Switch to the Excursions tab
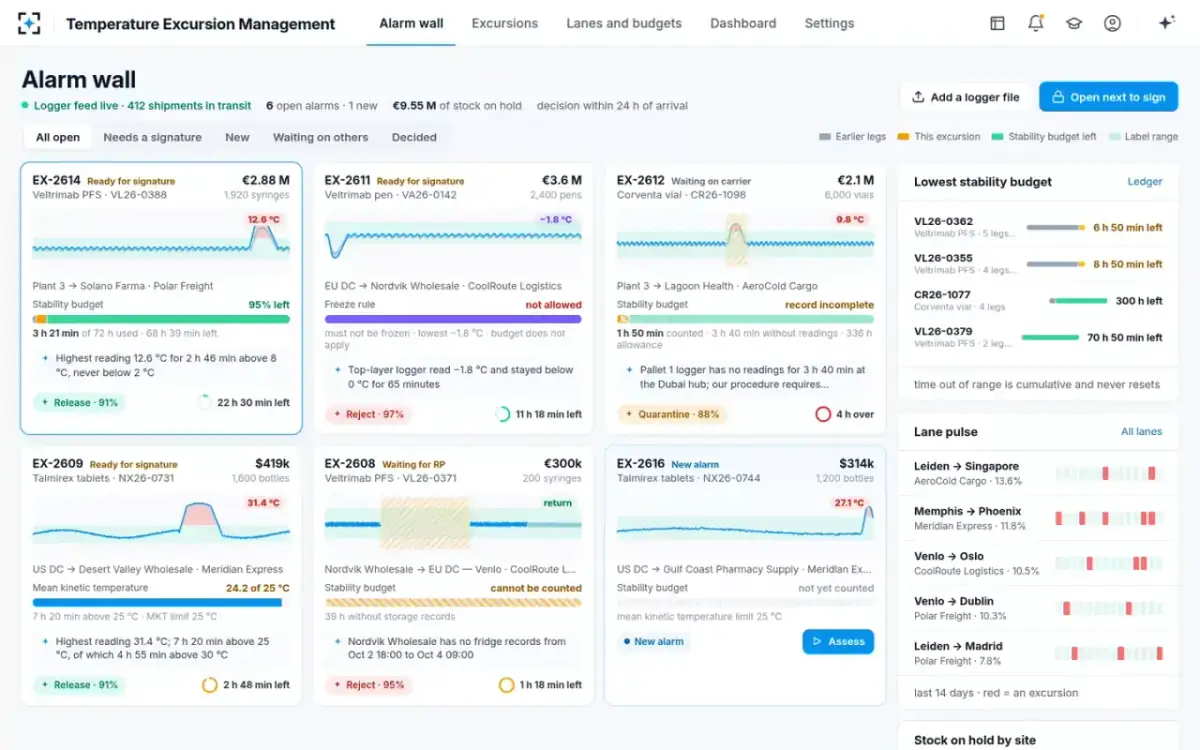This screenshot has height=750, width=1200. pos(505,23)
